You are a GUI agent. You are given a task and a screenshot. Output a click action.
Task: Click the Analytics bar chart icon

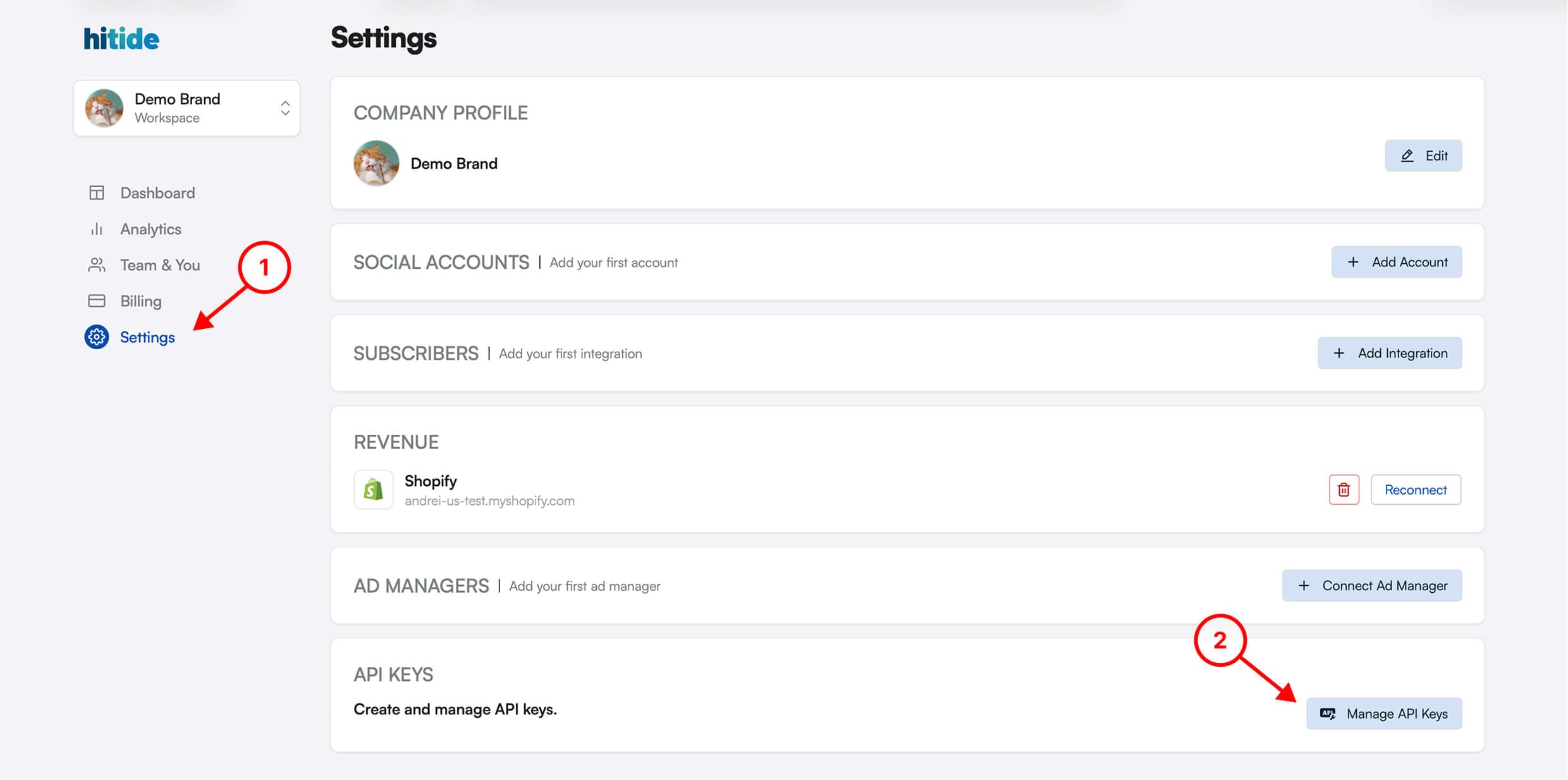tap(97, 229)
